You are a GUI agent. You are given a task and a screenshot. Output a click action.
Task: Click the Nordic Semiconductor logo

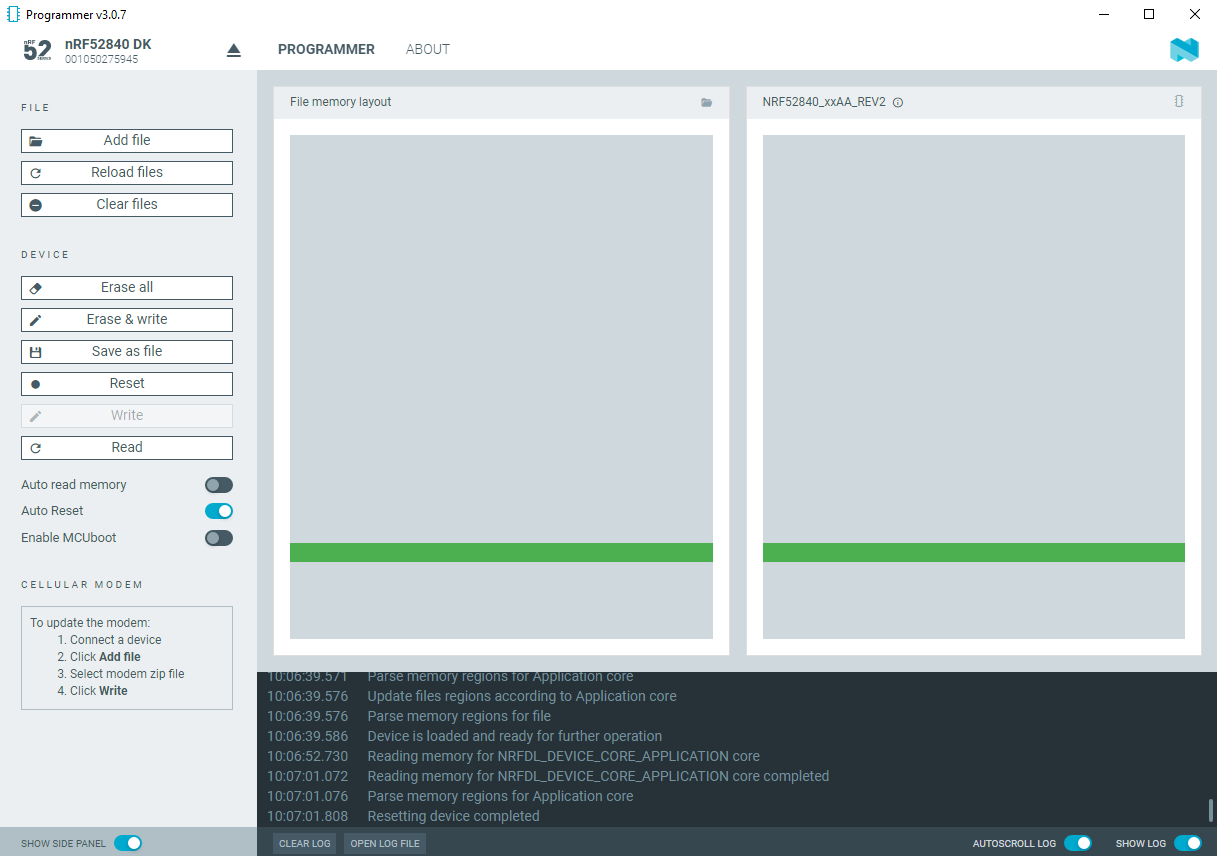click(x=1184, y=50)
